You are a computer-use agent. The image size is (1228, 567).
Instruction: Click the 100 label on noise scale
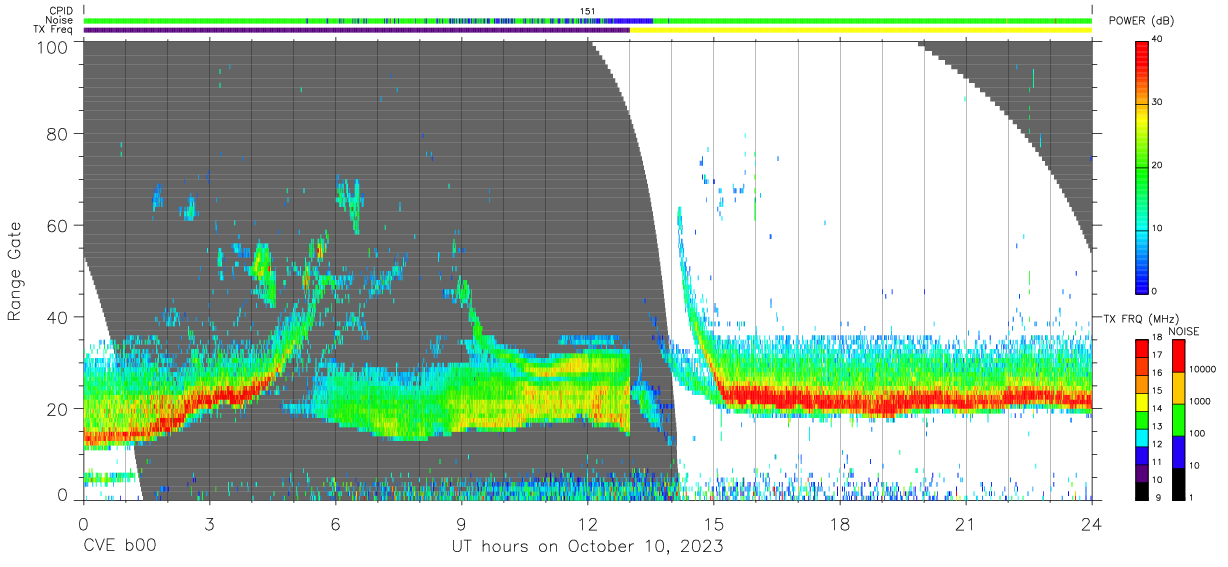(x=1198, y=433)
